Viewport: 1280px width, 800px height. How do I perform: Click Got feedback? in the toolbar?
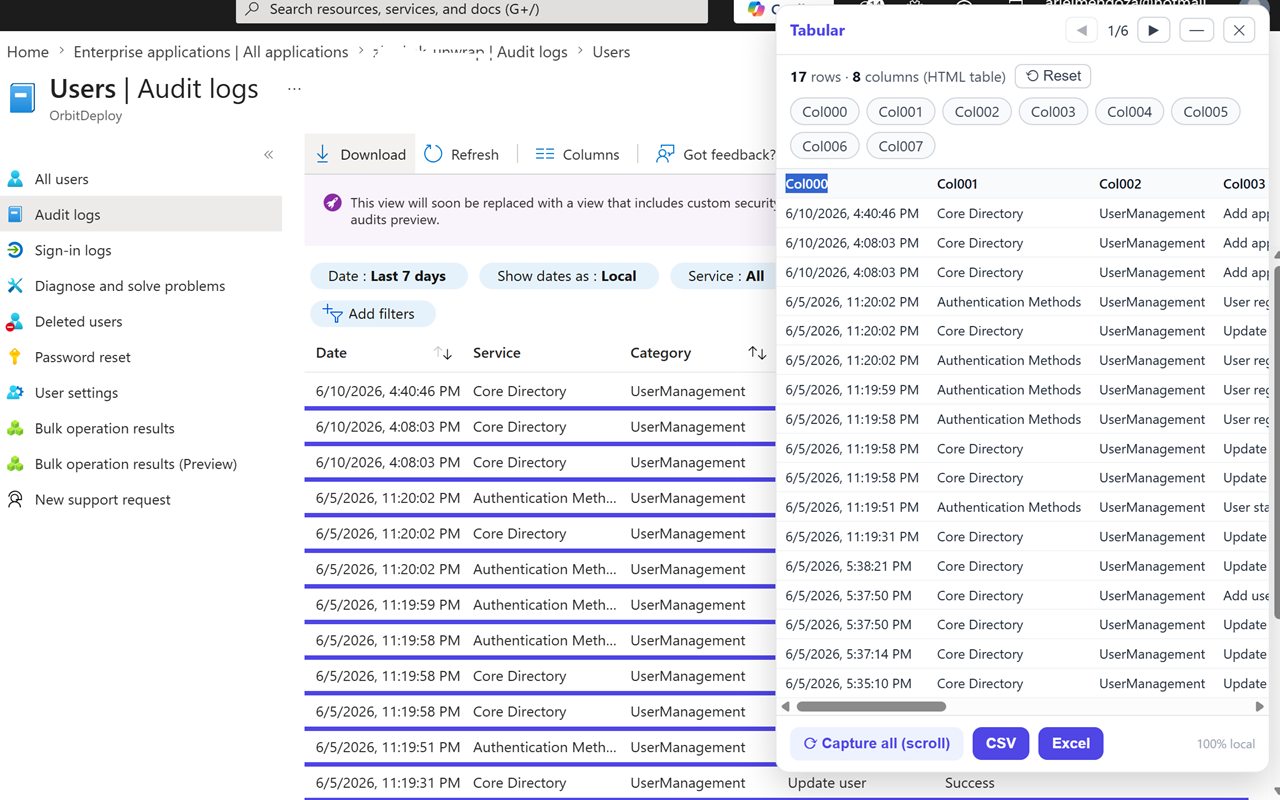tap(715, 154)
